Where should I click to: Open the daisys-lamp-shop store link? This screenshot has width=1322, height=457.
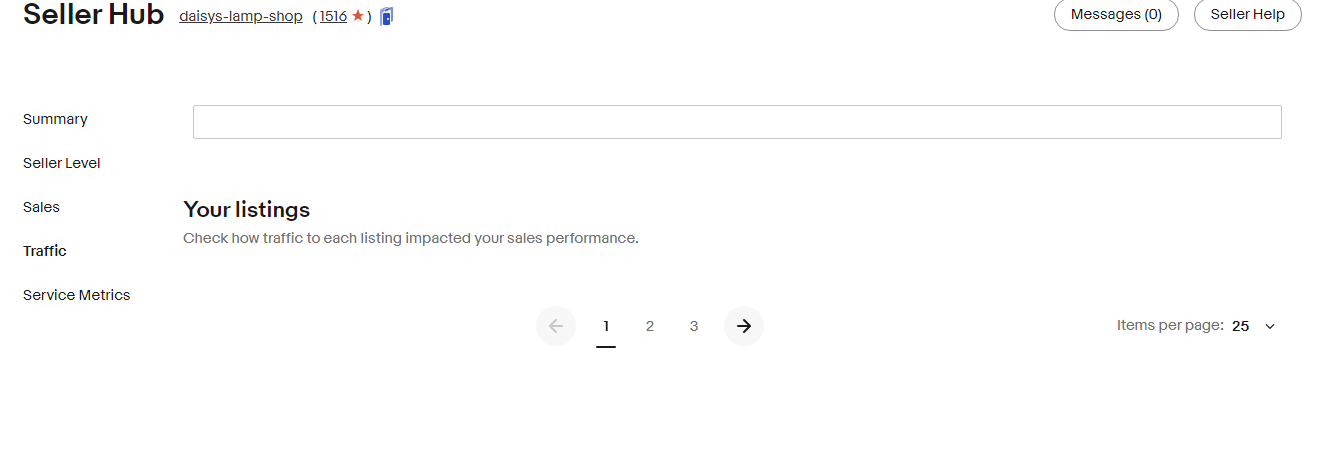click(240, 16)
